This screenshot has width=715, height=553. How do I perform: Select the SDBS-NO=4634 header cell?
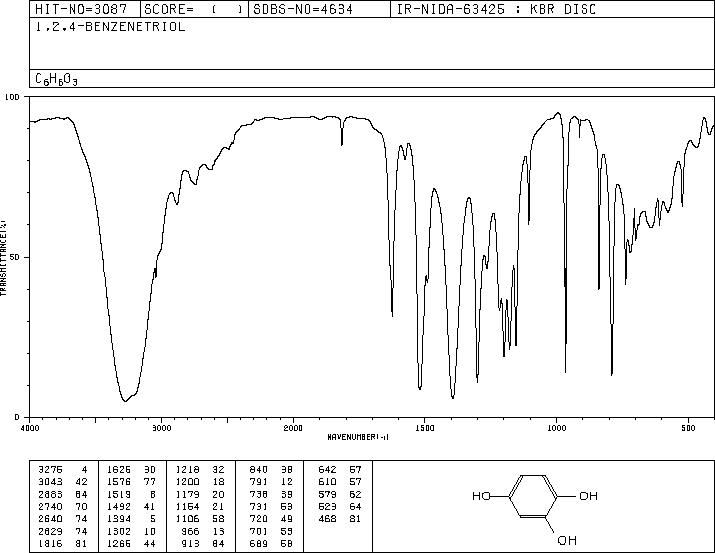pyautogui.click(x=319, y=9)
